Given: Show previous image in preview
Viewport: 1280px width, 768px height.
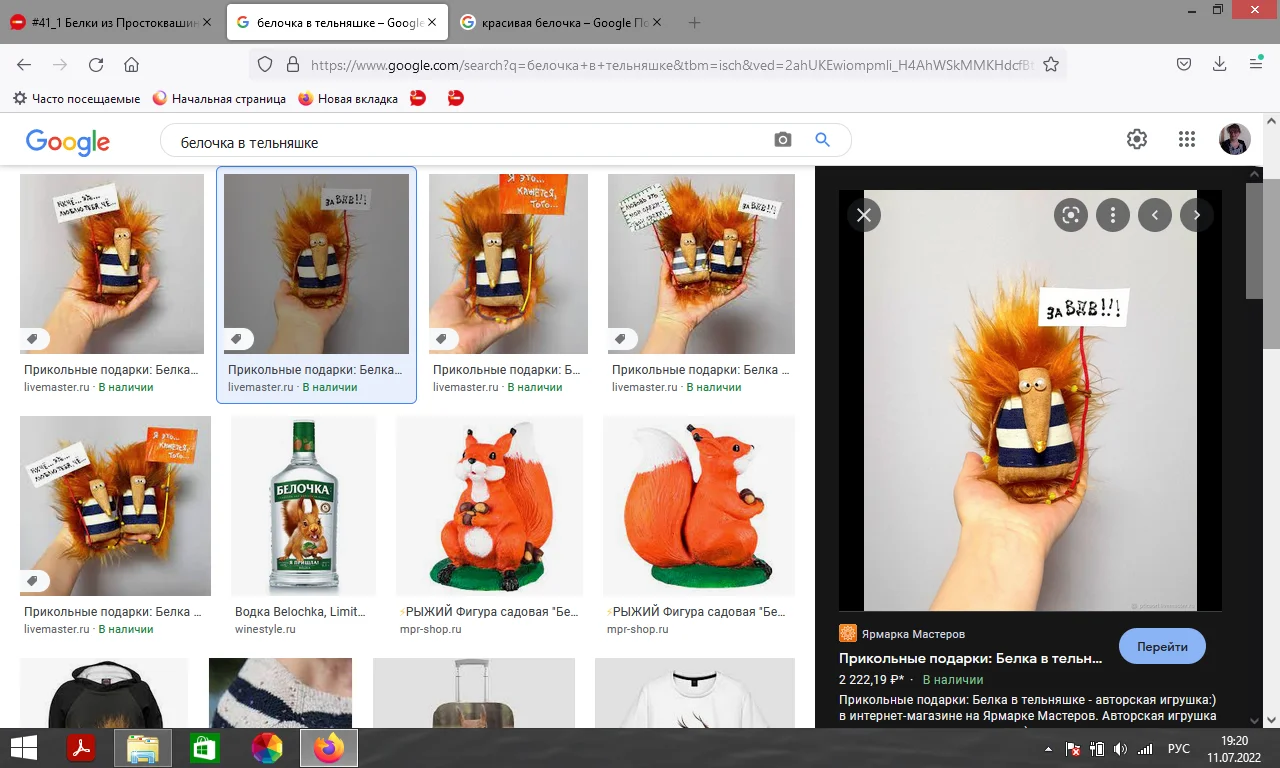Looking at the screenshot, I should point(1155,215).
